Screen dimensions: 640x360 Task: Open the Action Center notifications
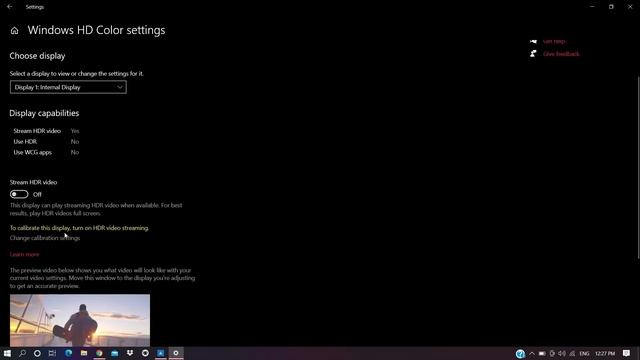pos(627,353)
